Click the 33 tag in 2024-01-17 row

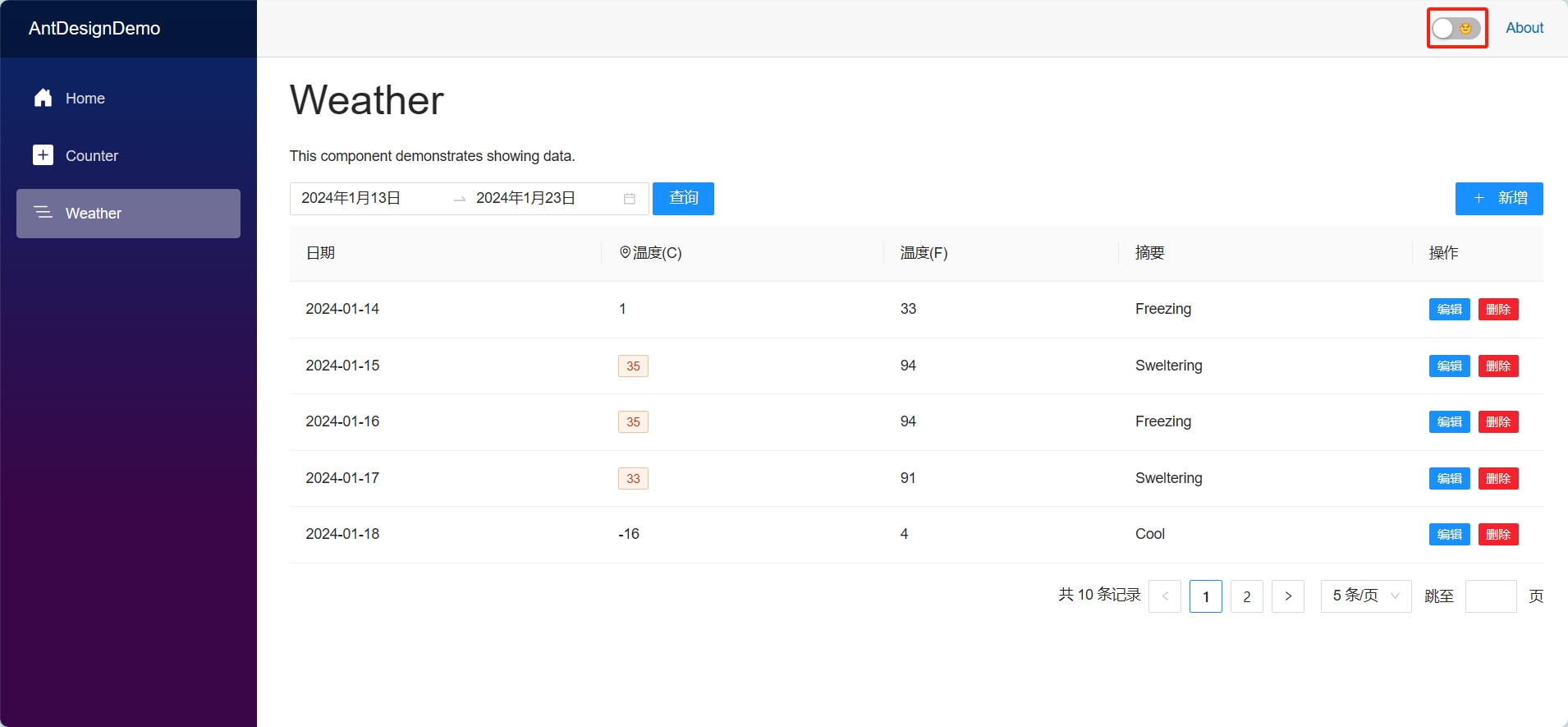point(633,479)
